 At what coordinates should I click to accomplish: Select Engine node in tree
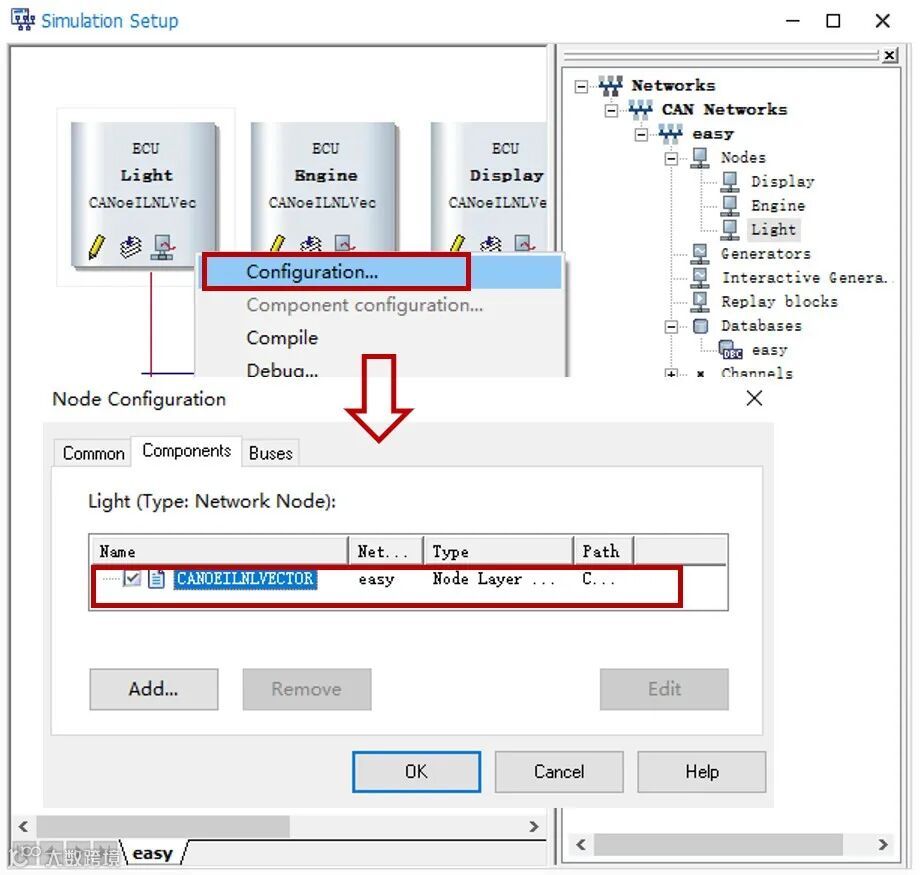pyautogui.click(x=778, y=206)
